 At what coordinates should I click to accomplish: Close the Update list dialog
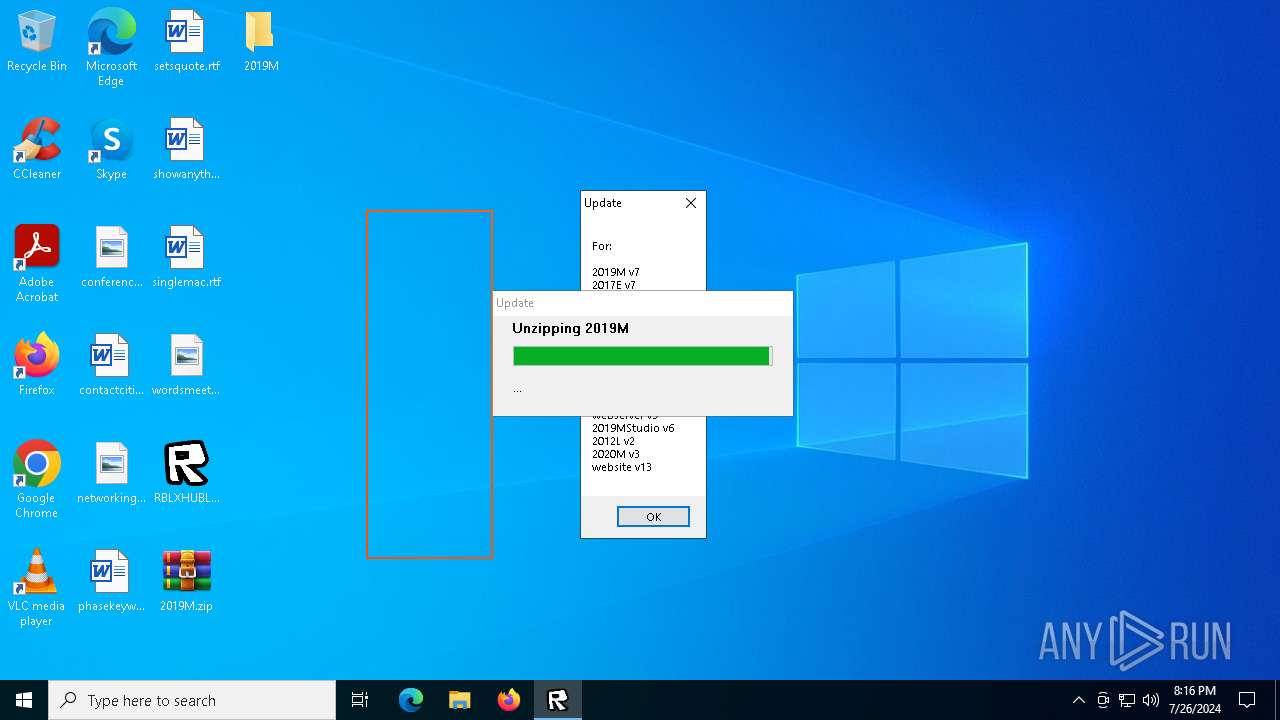click(690, 203)
